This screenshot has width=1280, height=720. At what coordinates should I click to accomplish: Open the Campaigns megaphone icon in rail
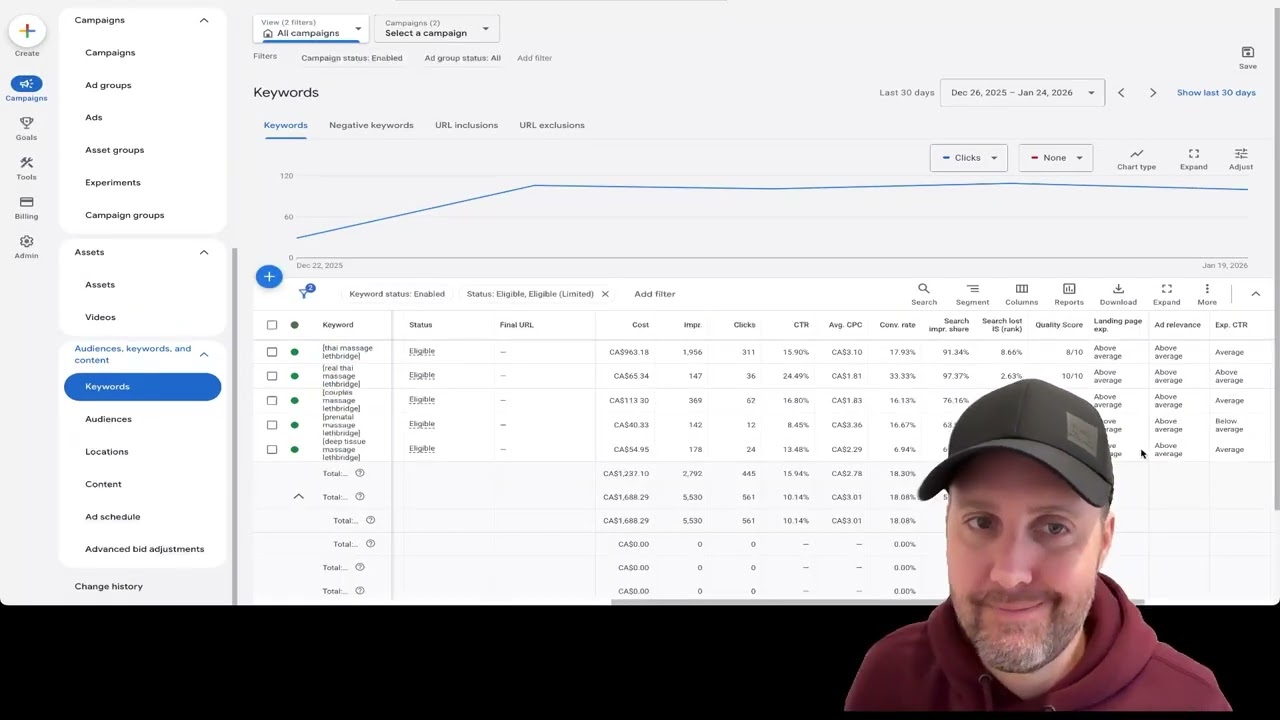(x=27, y=84)
